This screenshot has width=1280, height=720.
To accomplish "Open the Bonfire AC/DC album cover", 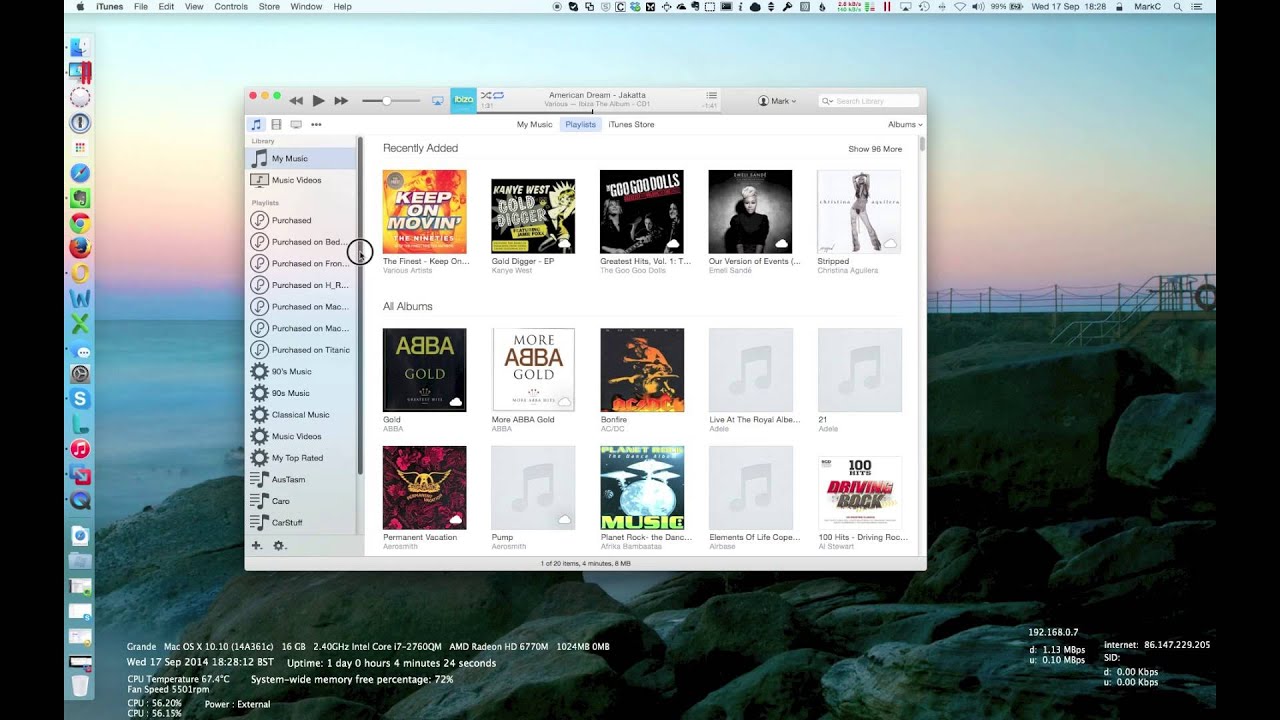I will pyautogui.click(x=642, y=370).
